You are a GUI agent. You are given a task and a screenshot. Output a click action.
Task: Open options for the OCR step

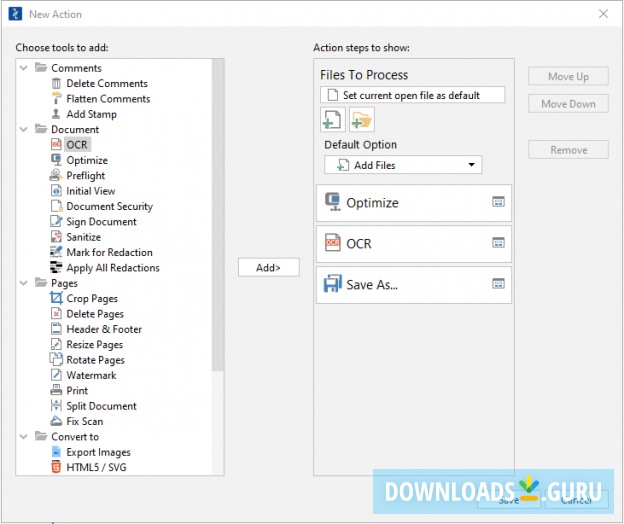coord(498,243)
